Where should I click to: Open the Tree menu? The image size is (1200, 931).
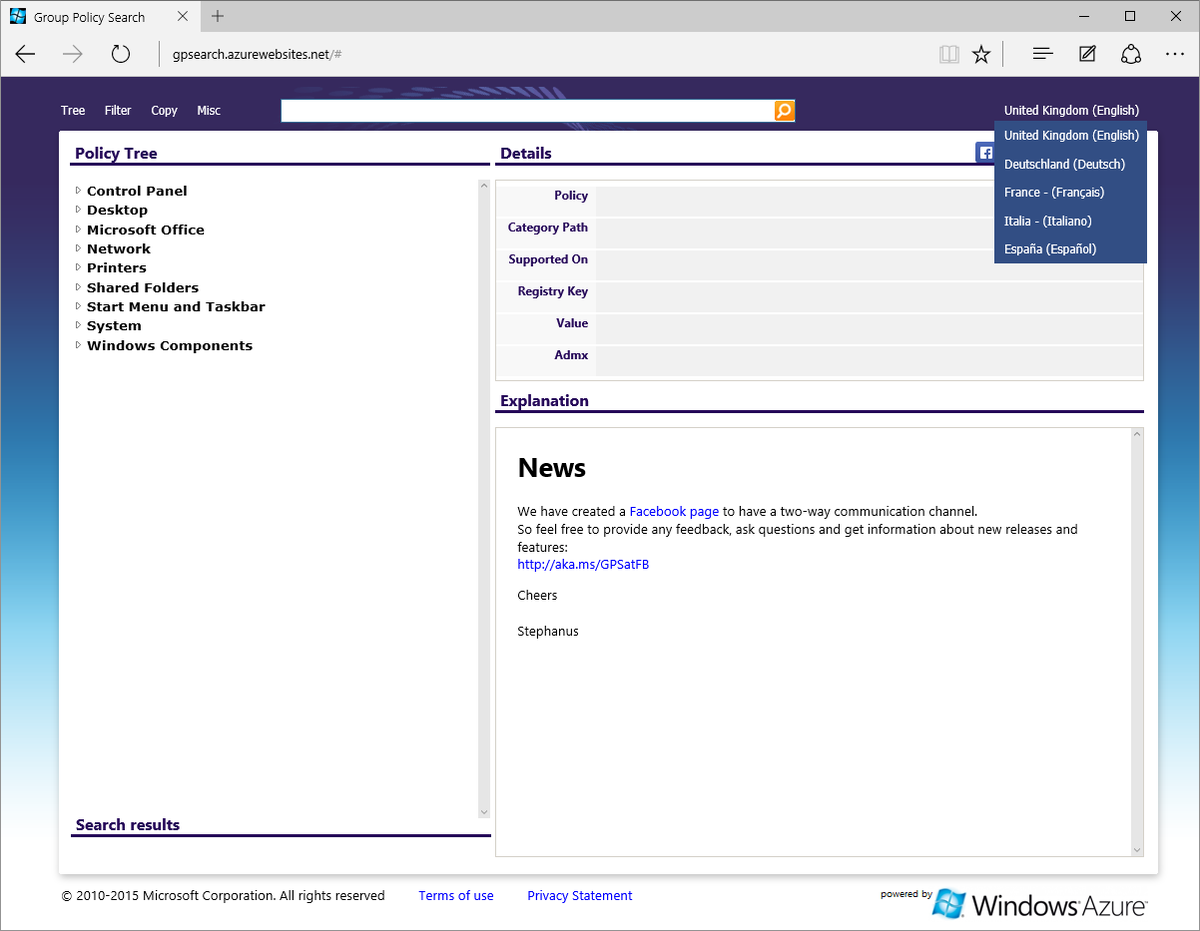pyautogui.click(x=73, y=111)
